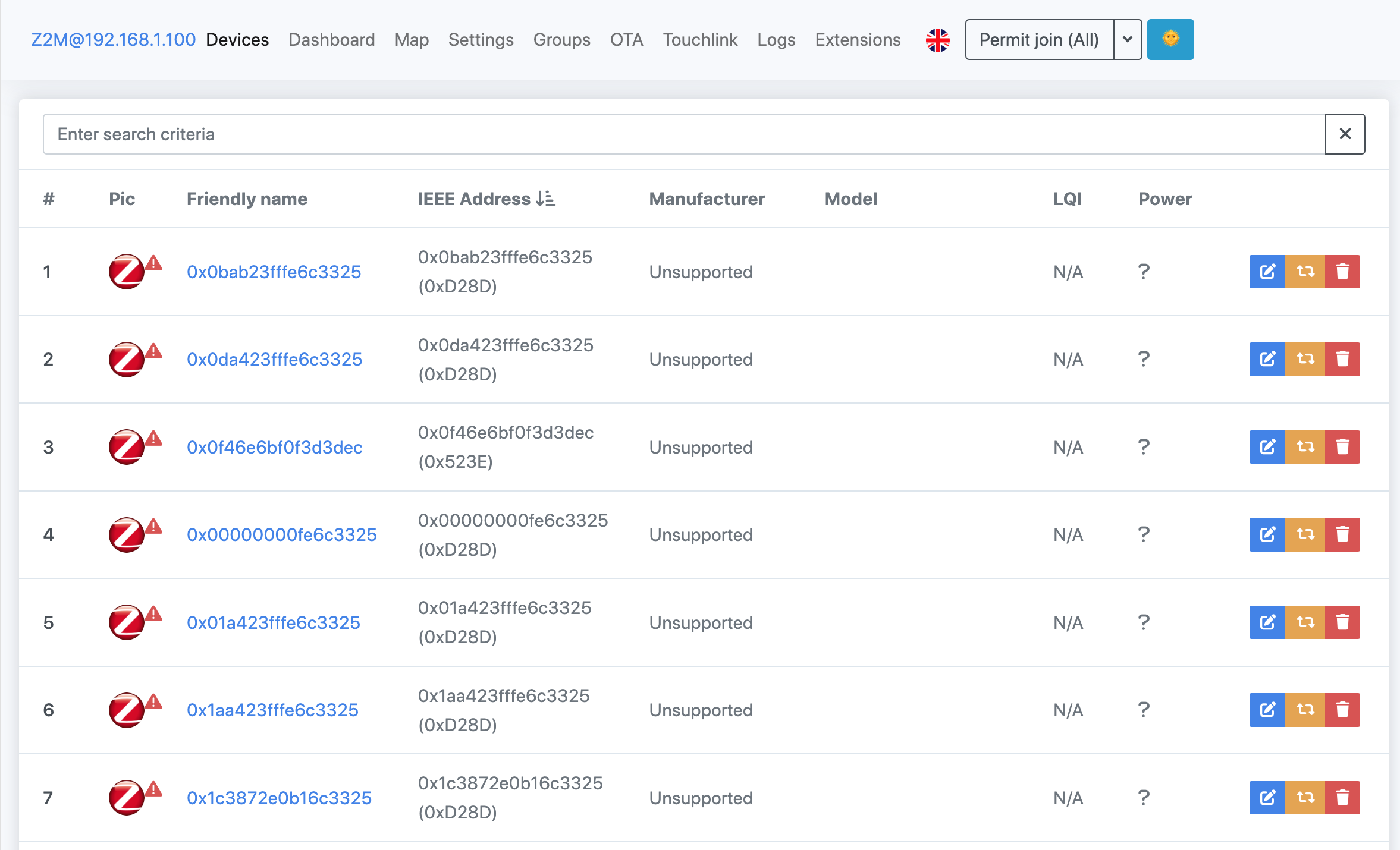Screen dimensions: 1400x850
Task: Open the Logs tab
Action: point(776,40)
